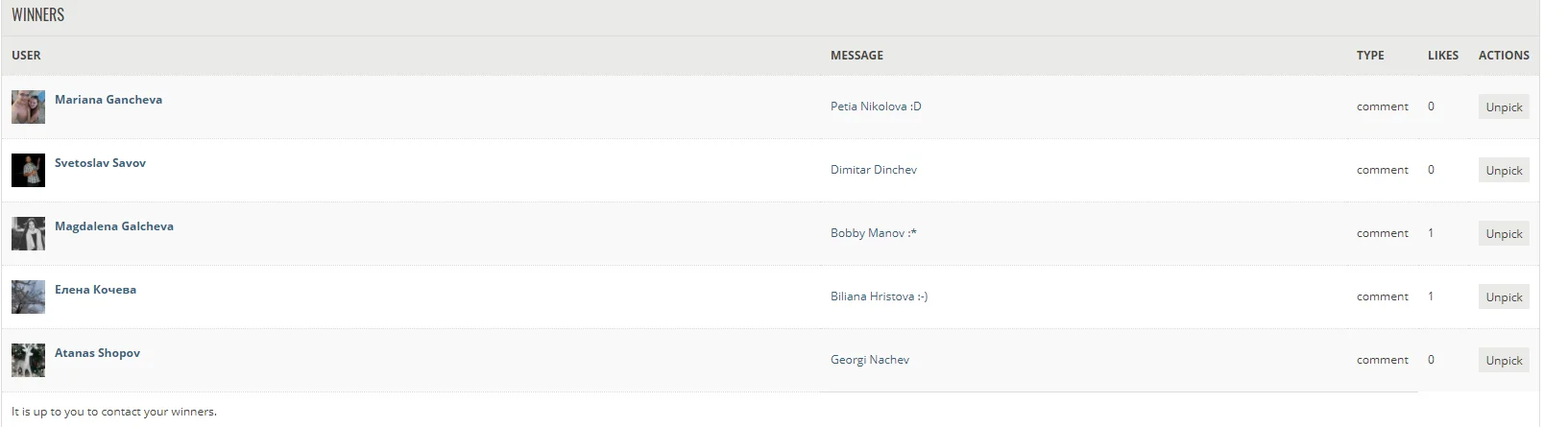
Task: Open the 'Biliana Hristova :-)' comment message
Action: click(879, 297)
